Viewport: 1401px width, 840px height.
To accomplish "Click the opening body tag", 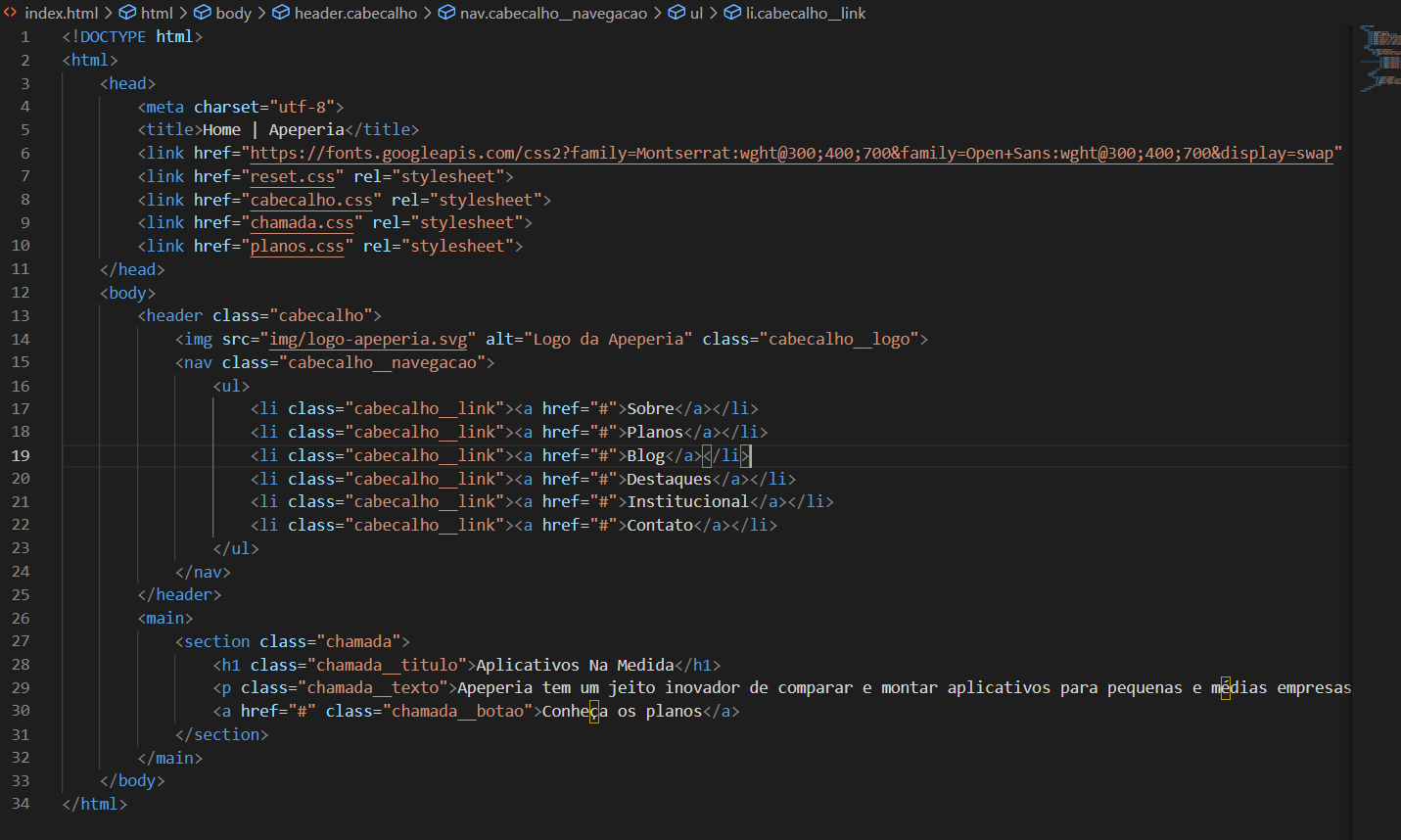I will pyautogui.click(x=127, y=293).
